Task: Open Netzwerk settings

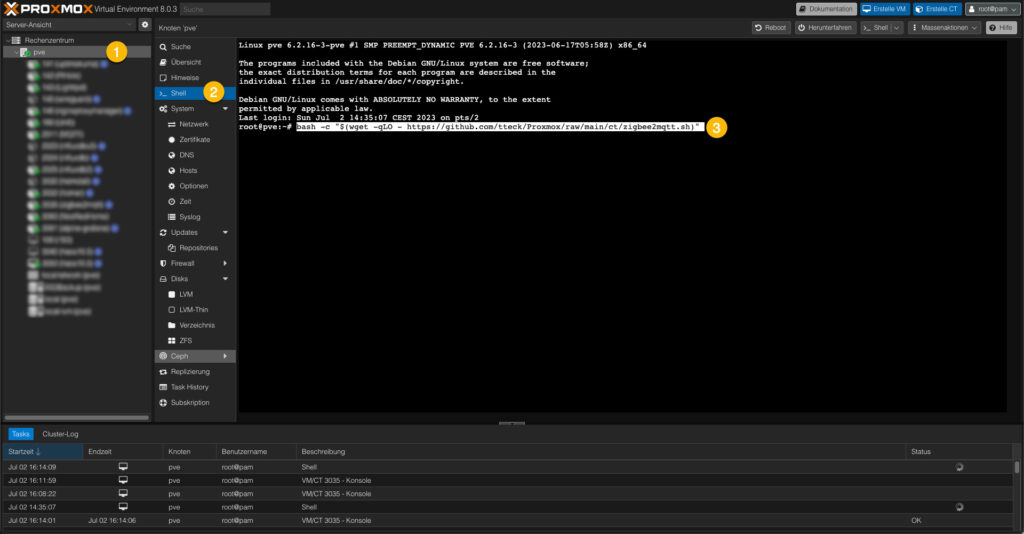Action: click(195, 124)
